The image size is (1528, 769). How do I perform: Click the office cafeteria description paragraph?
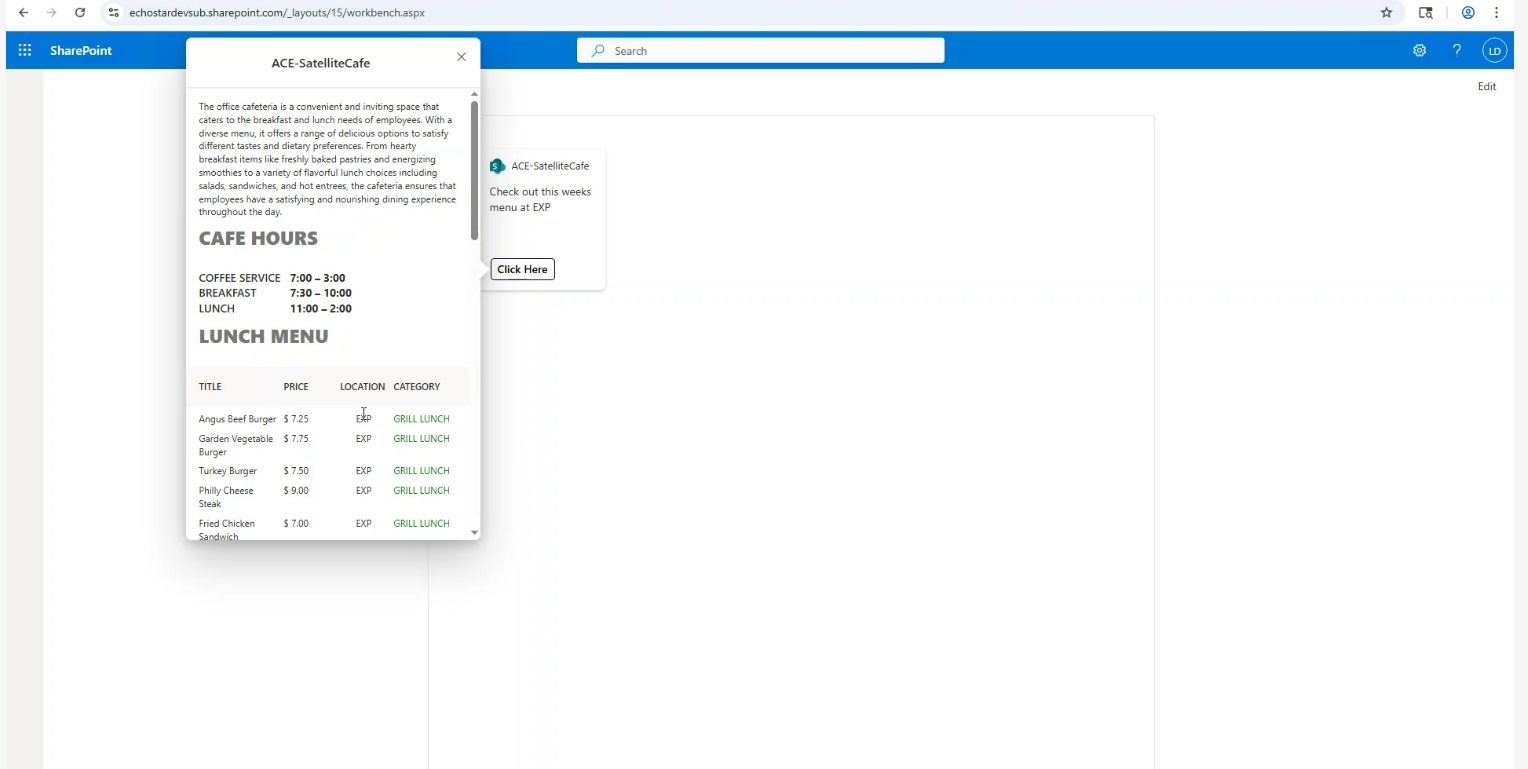click(x=327, y=159)
